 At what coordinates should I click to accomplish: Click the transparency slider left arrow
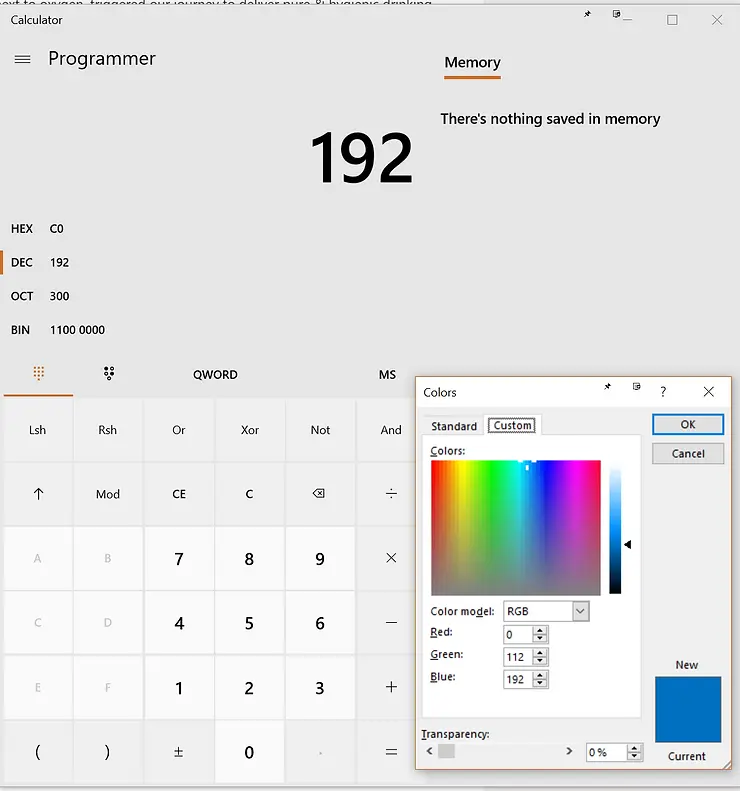(x=429, y=751)
